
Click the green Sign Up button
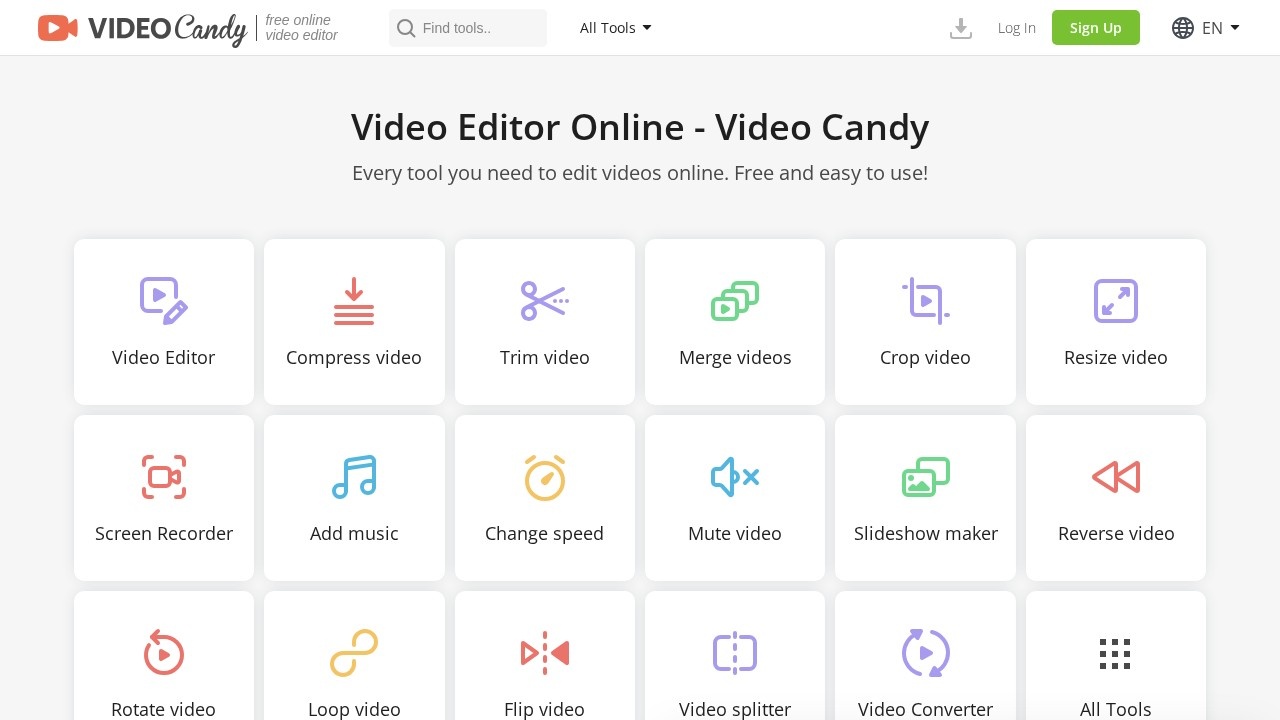[1096, 28]
